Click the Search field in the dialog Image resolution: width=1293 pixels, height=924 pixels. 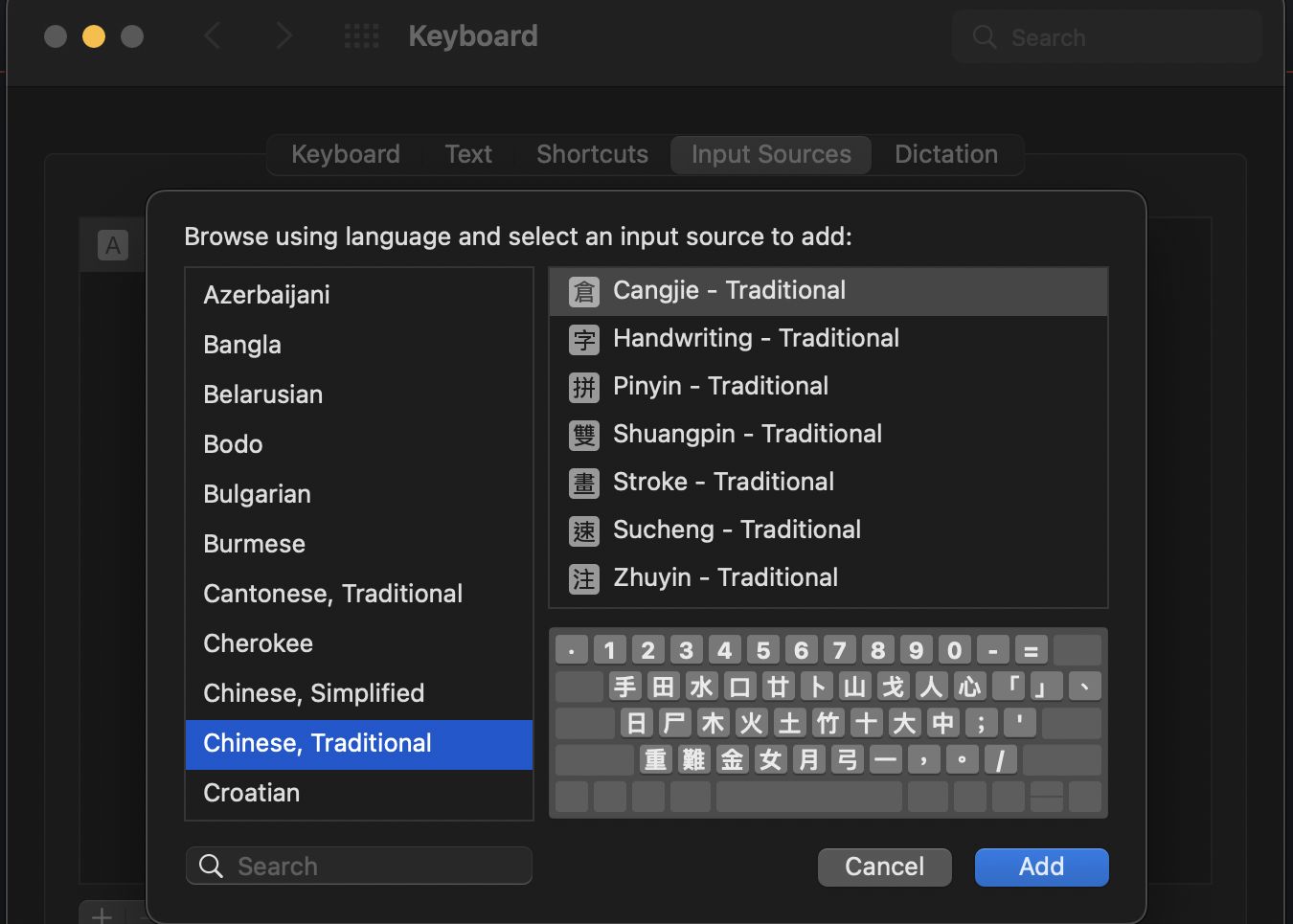[358, 866]
